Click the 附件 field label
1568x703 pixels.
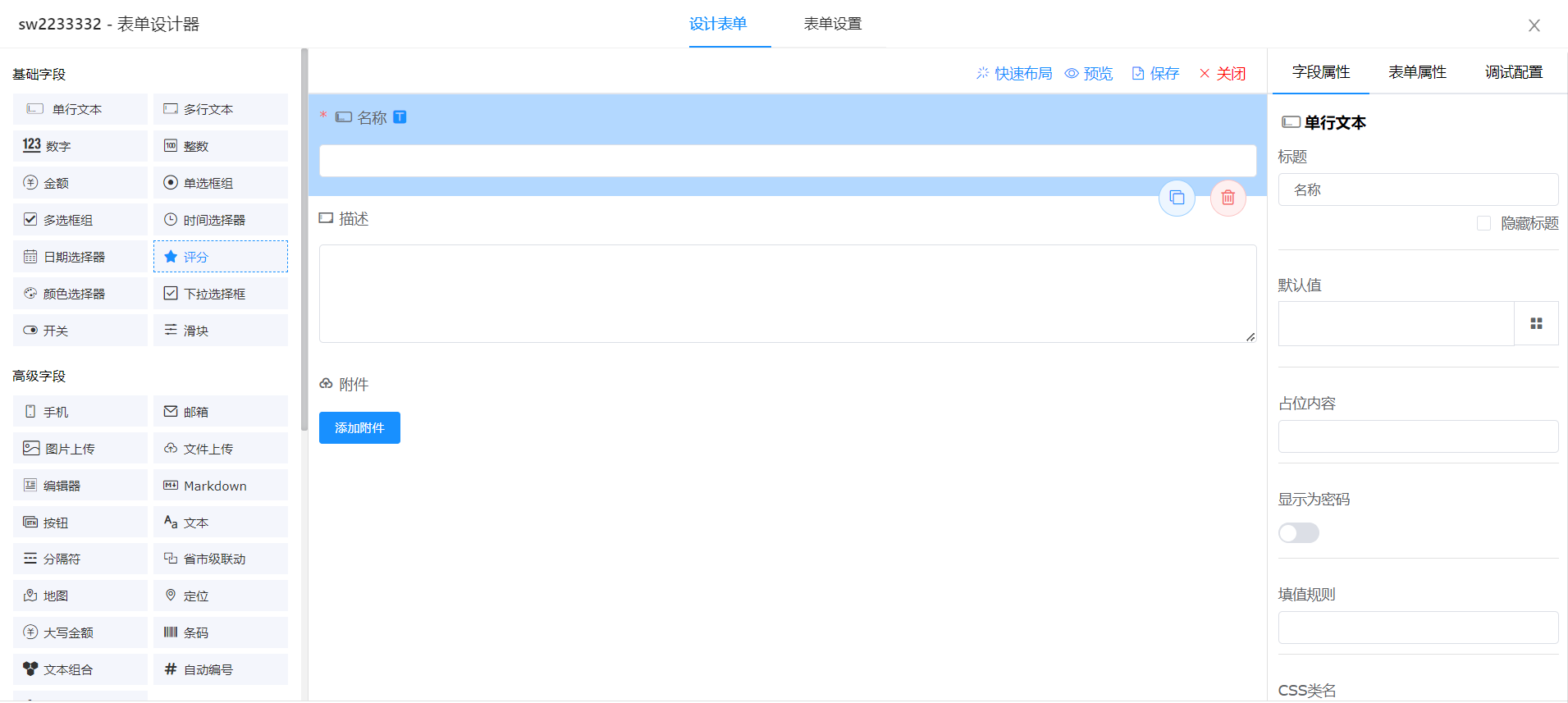point(354,385)
